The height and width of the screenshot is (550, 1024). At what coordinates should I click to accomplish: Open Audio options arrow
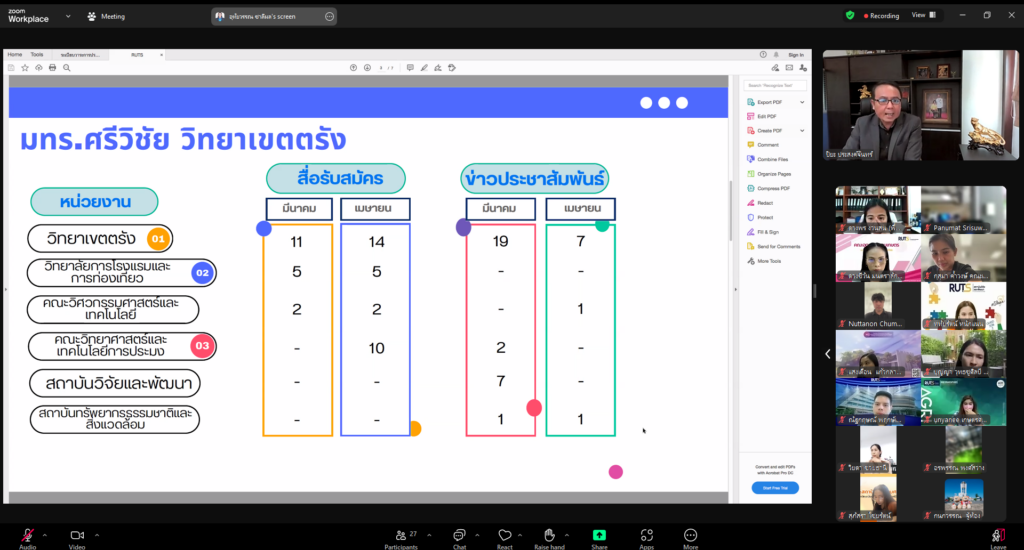click(x=44, y=535)
